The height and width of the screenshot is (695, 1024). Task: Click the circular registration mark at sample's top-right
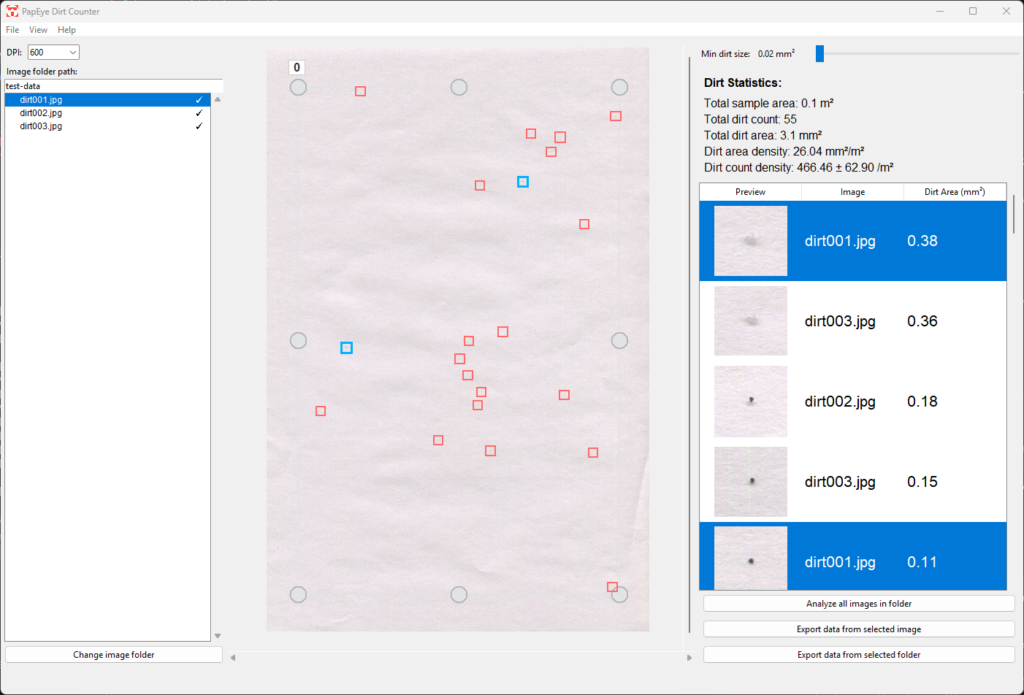619,87
